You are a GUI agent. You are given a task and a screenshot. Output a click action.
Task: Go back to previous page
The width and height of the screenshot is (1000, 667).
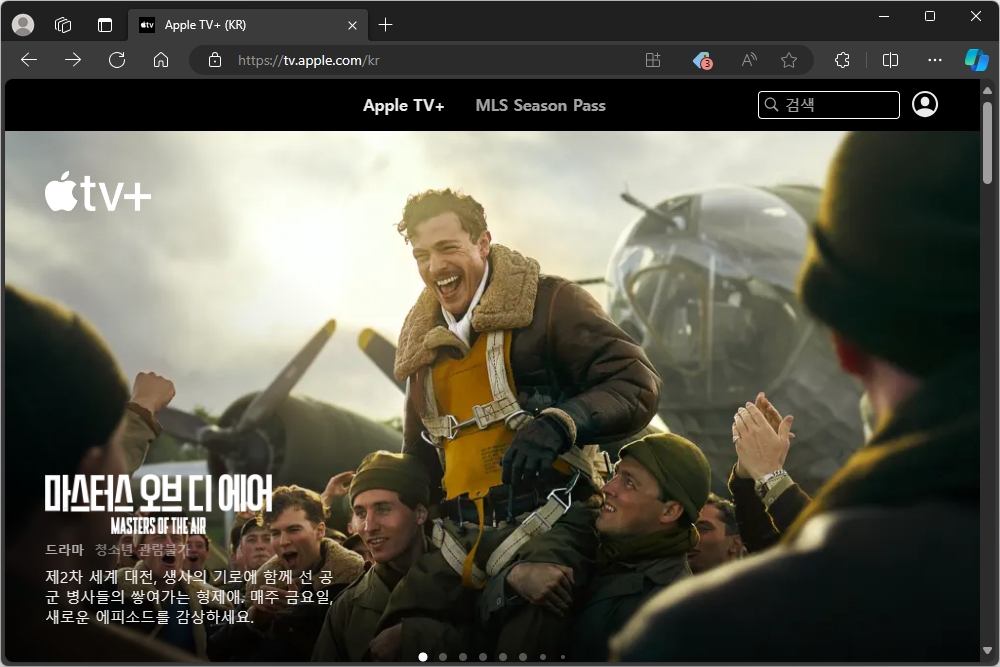pyautogui.click(x=29, y=60)
